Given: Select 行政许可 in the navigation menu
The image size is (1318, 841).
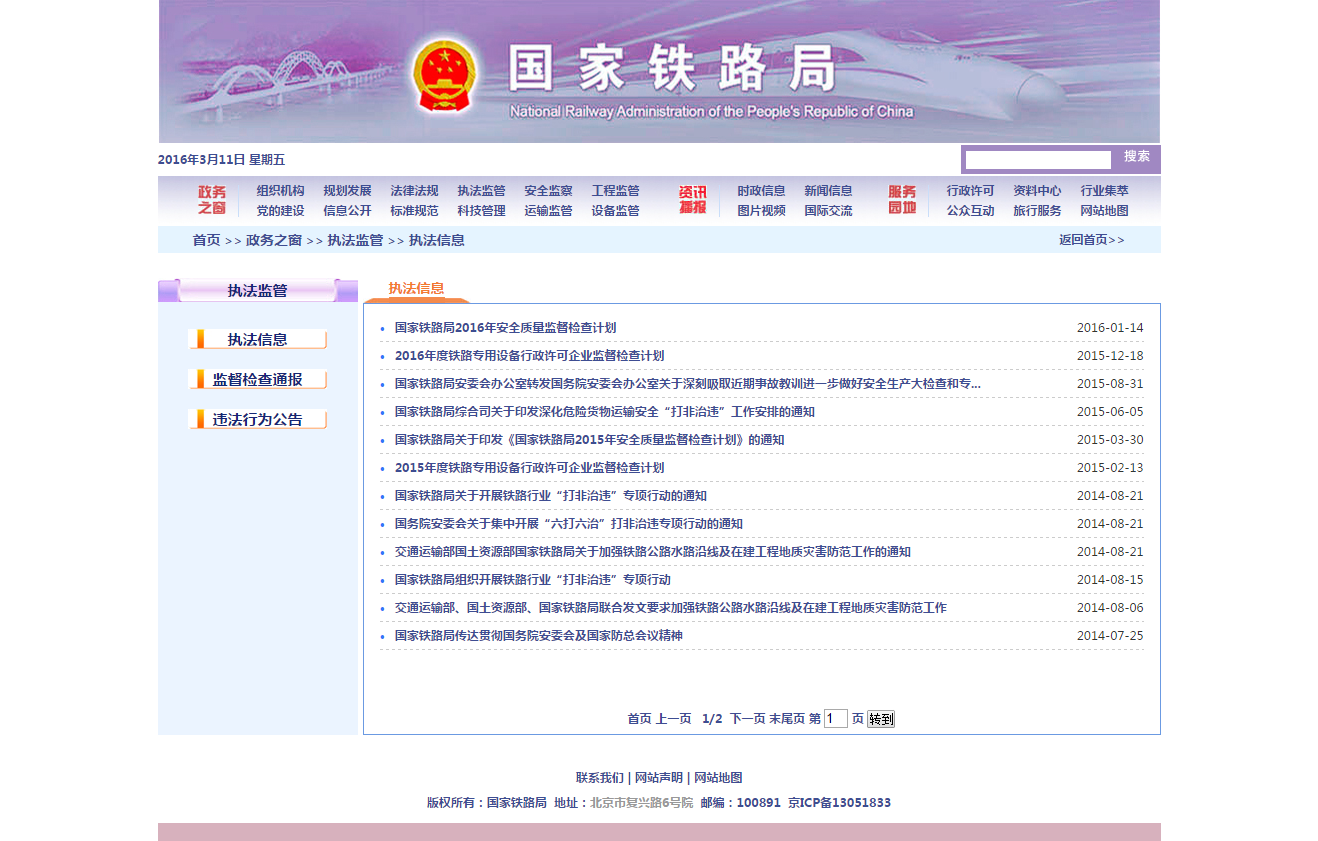Looking at the screenshot, I should tap(970, 191).
